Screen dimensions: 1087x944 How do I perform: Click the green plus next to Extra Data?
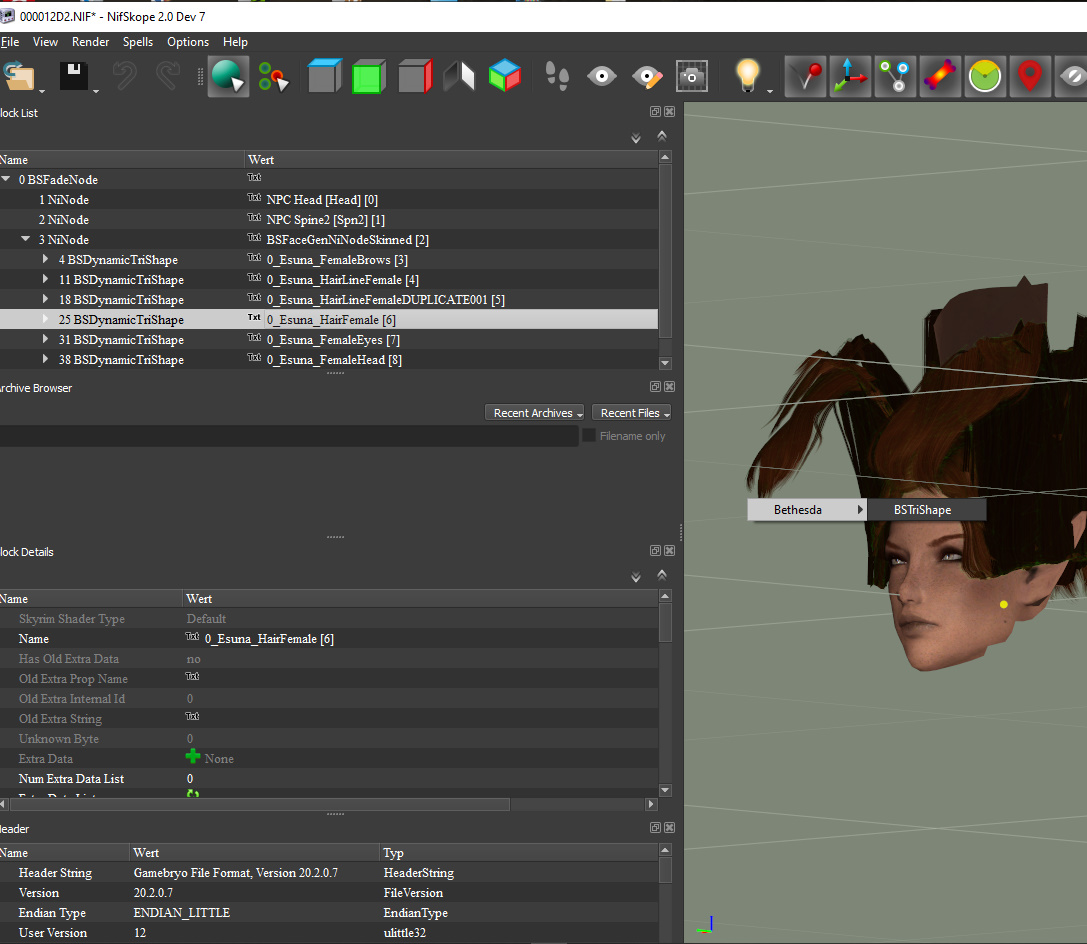(193, 758)
